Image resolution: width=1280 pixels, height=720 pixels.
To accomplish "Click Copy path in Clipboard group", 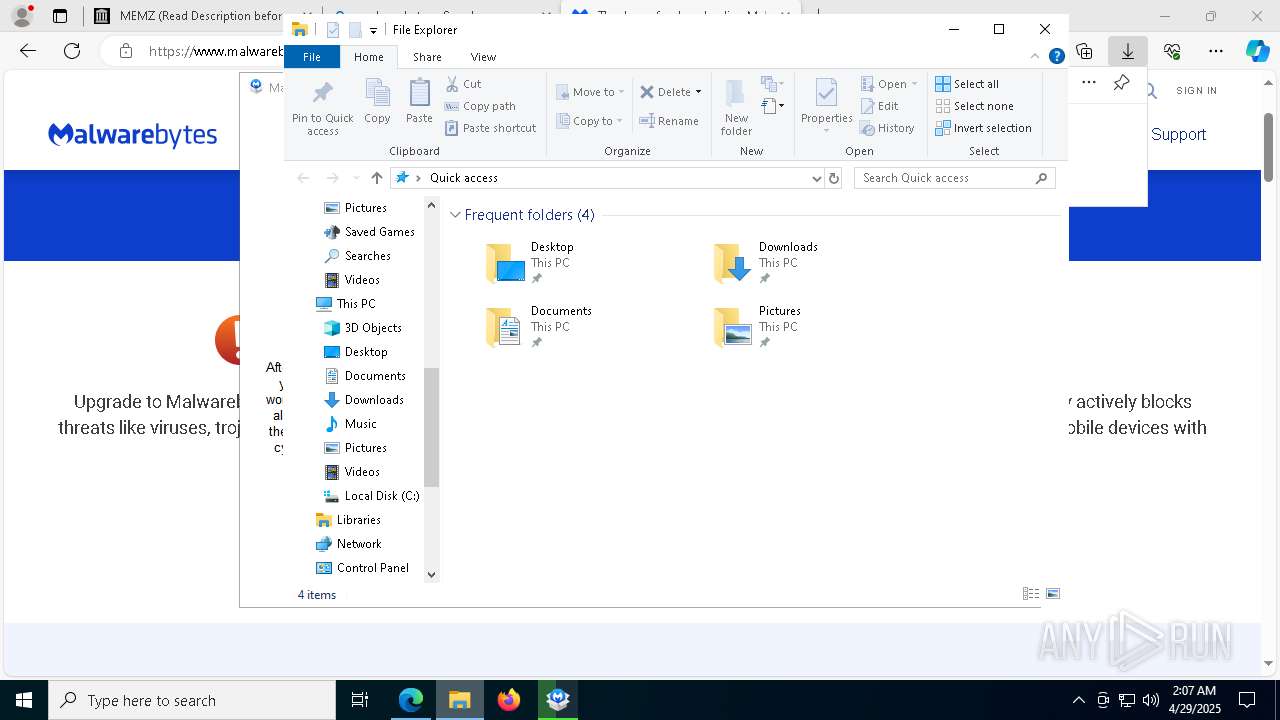I will (480, 106).
